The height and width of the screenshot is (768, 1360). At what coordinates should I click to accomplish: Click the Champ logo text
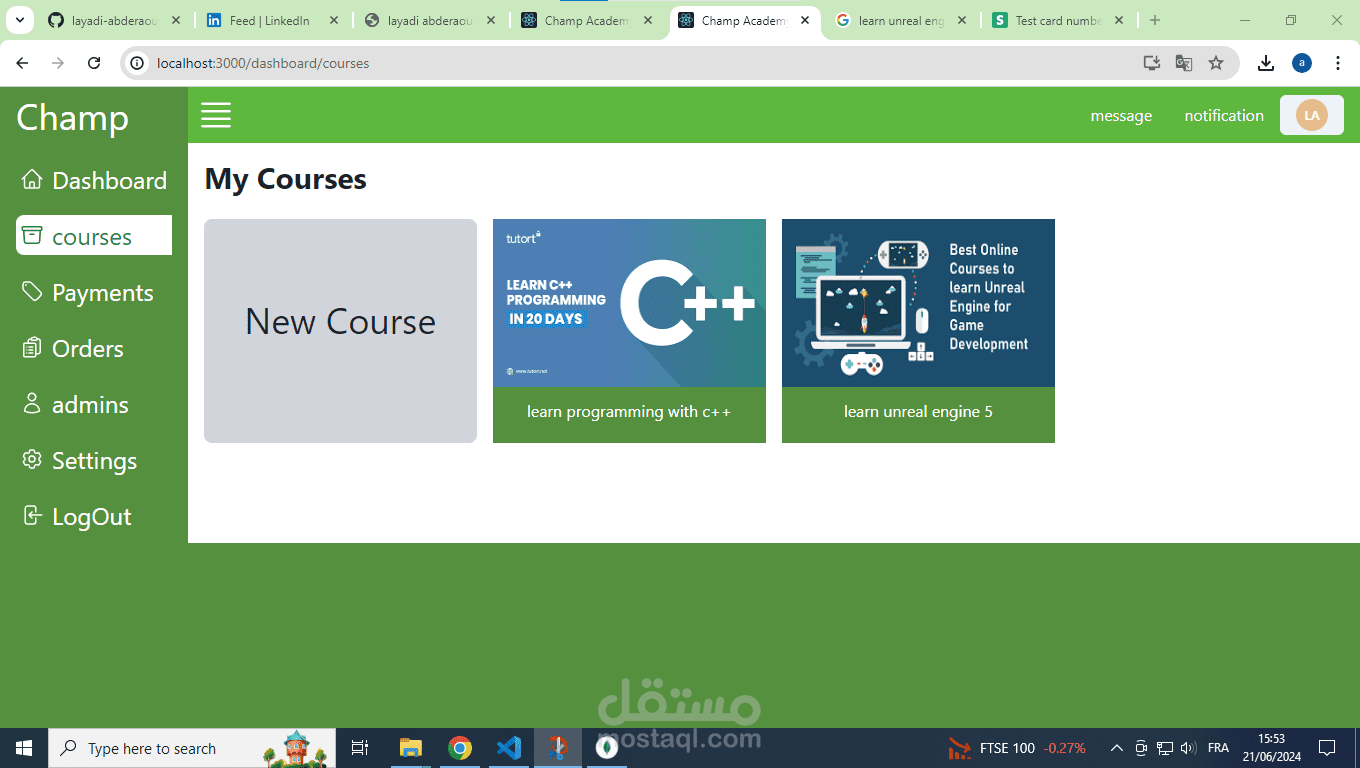(72, 117)
